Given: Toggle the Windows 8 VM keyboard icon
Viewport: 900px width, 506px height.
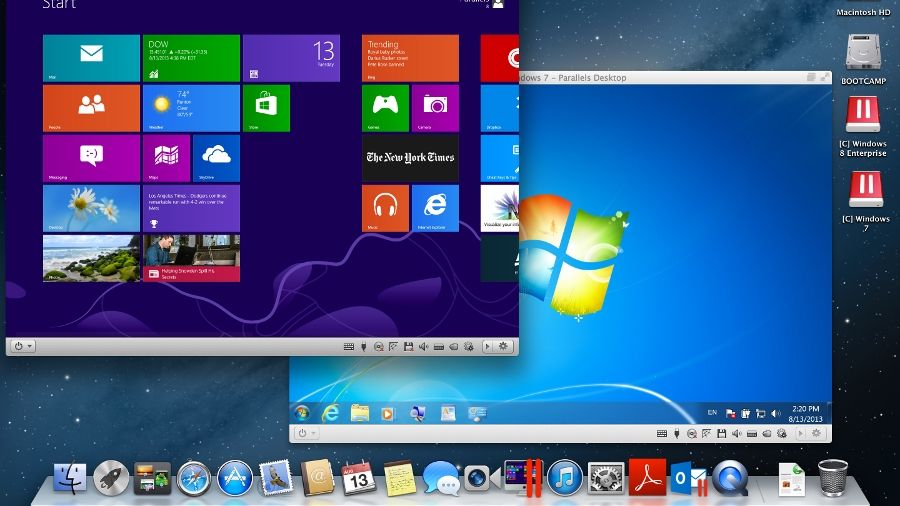Looking at the screenshot, I should pos(348,347).
